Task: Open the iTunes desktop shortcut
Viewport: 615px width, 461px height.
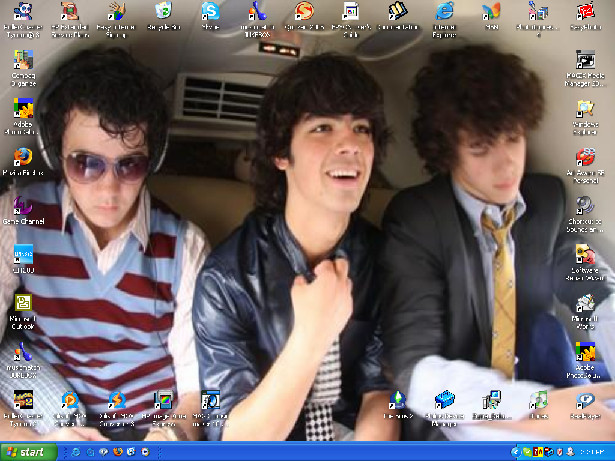Action: coord(538,400)
